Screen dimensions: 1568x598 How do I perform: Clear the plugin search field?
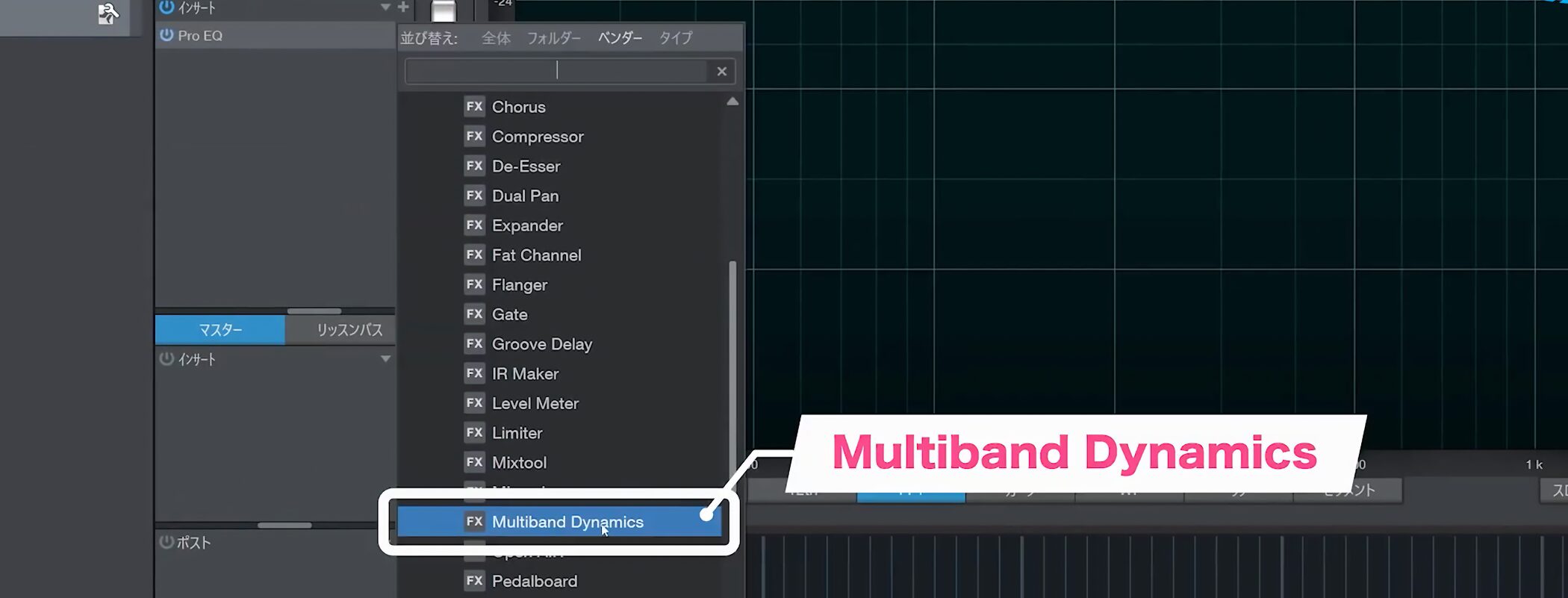(721, 72)
